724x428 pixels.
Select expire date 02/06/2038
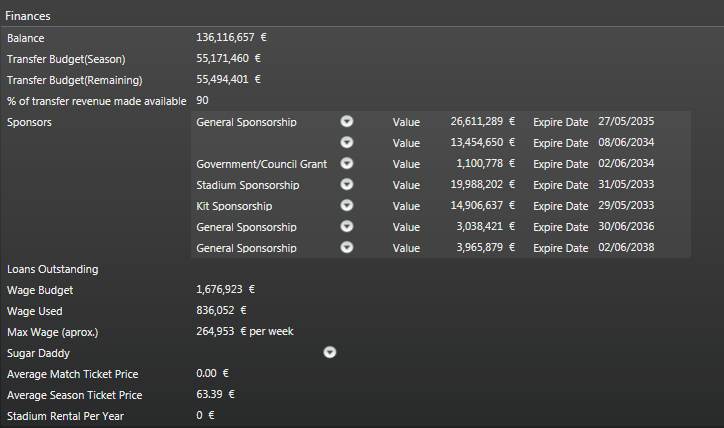[626, 247]
